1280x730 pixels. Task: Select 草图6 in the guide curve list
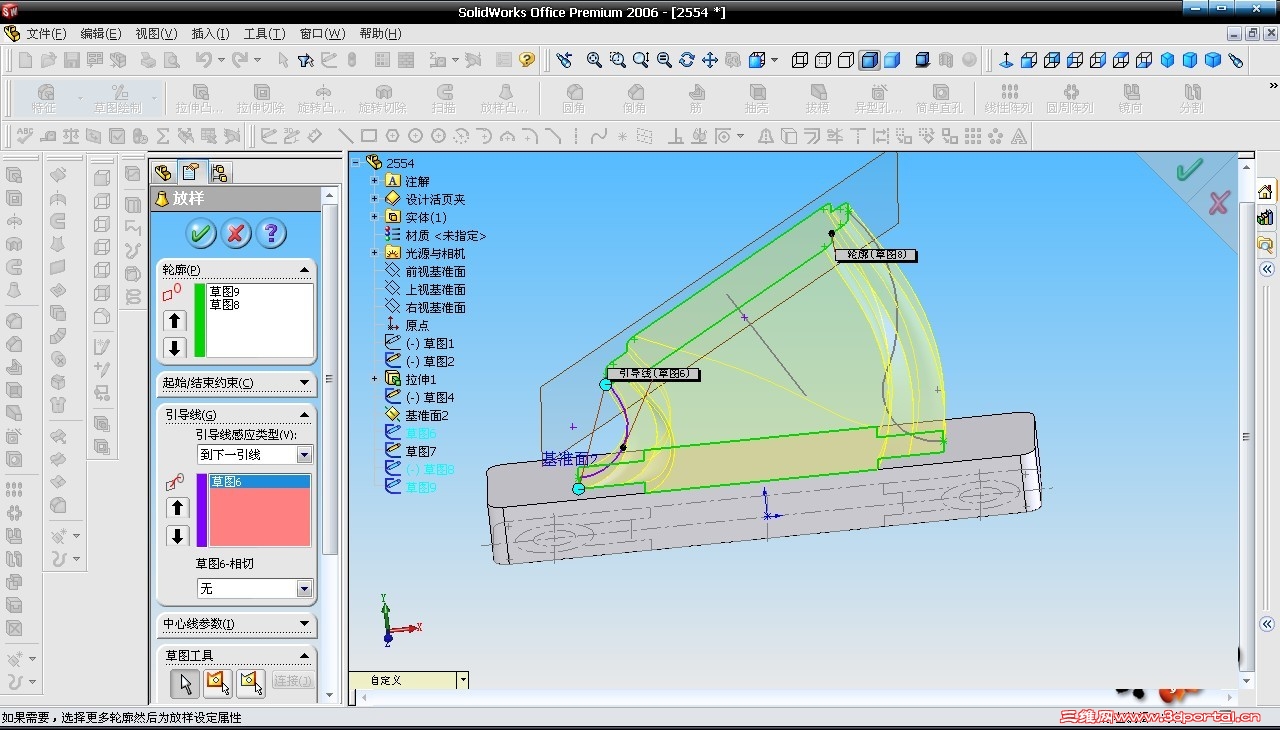coord(260,482)
